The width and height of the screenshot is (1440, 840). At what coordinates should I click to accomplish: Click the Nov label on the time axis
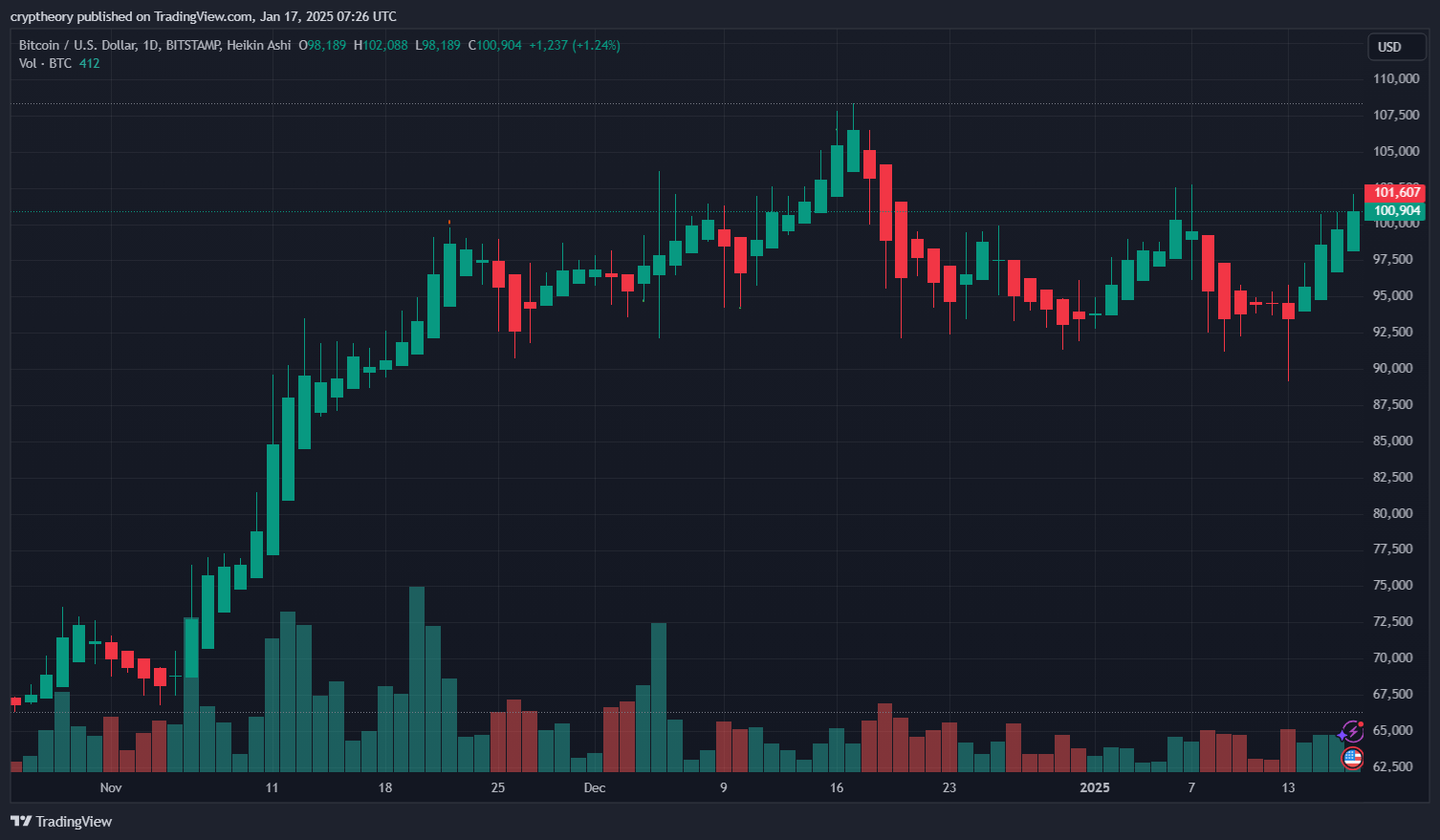coord(111,787)
